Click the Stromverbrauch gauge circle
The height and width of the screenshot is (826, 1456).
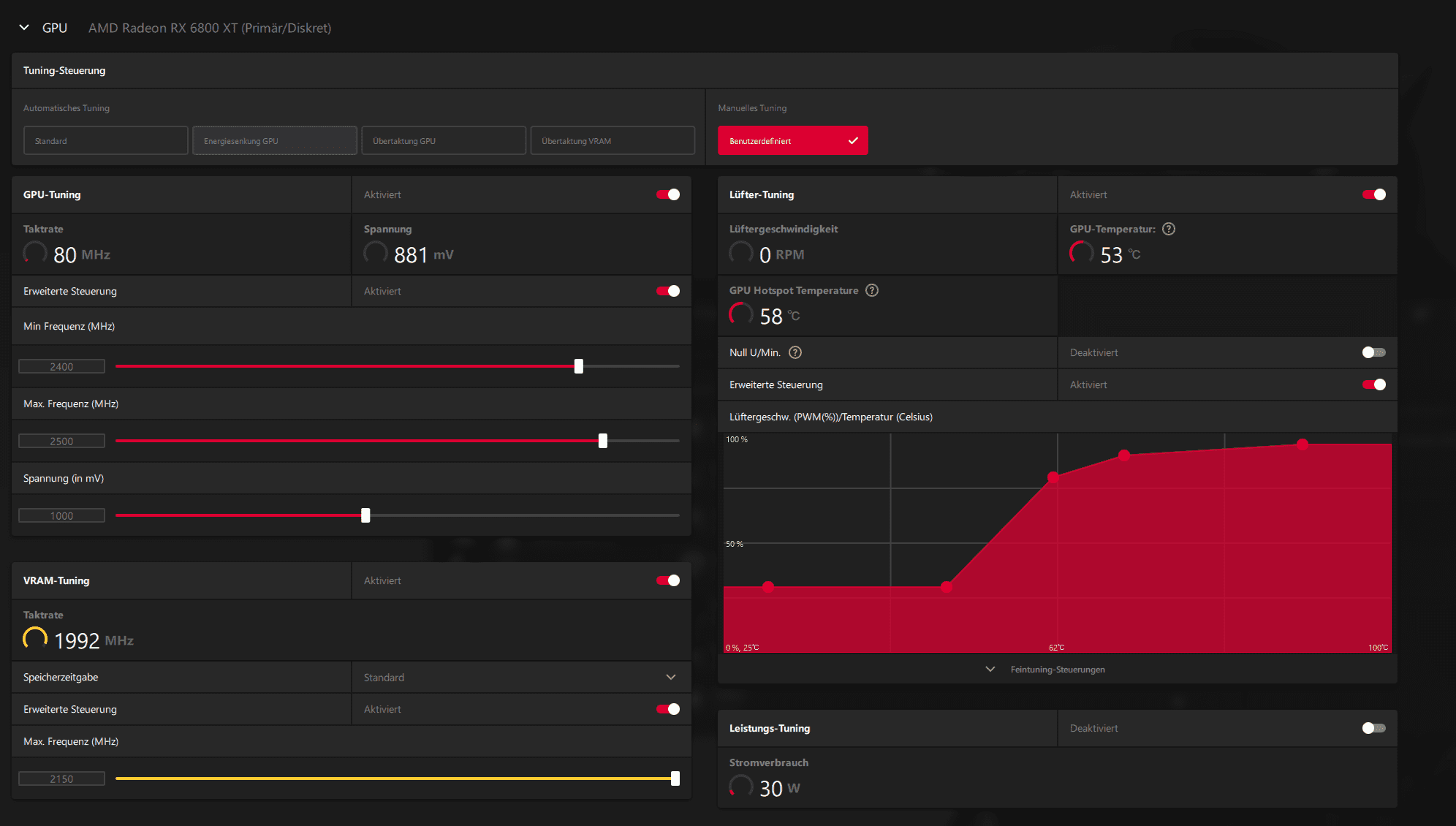point(741,787)
